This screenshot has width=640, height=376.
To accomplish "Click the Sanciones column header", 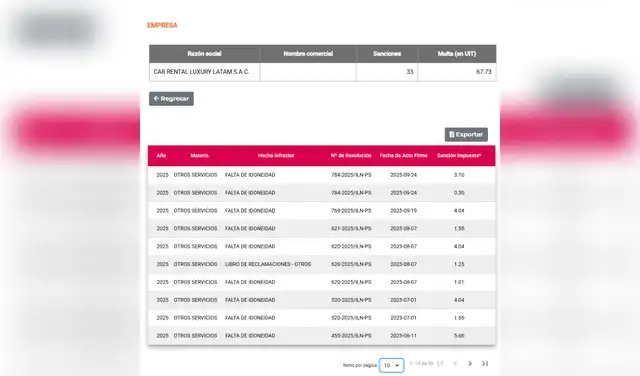I will pos(387,54).
